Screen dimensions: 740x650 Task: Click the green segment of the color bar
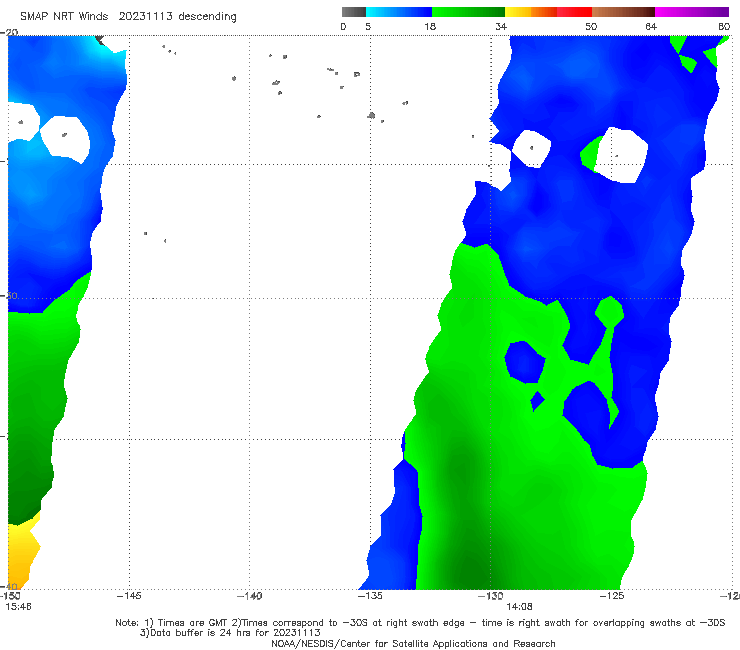[x=468, y=12]
